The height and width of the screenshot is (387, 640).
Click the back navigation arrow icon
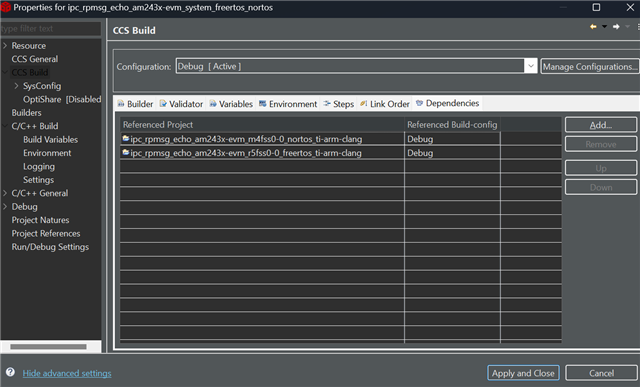coord(593,27)
